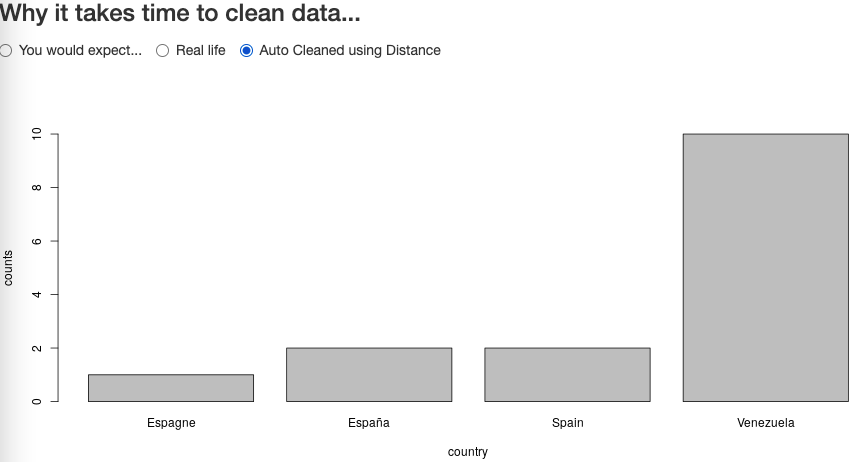Click the y-axis tick labeled 10

pos(37,134)
